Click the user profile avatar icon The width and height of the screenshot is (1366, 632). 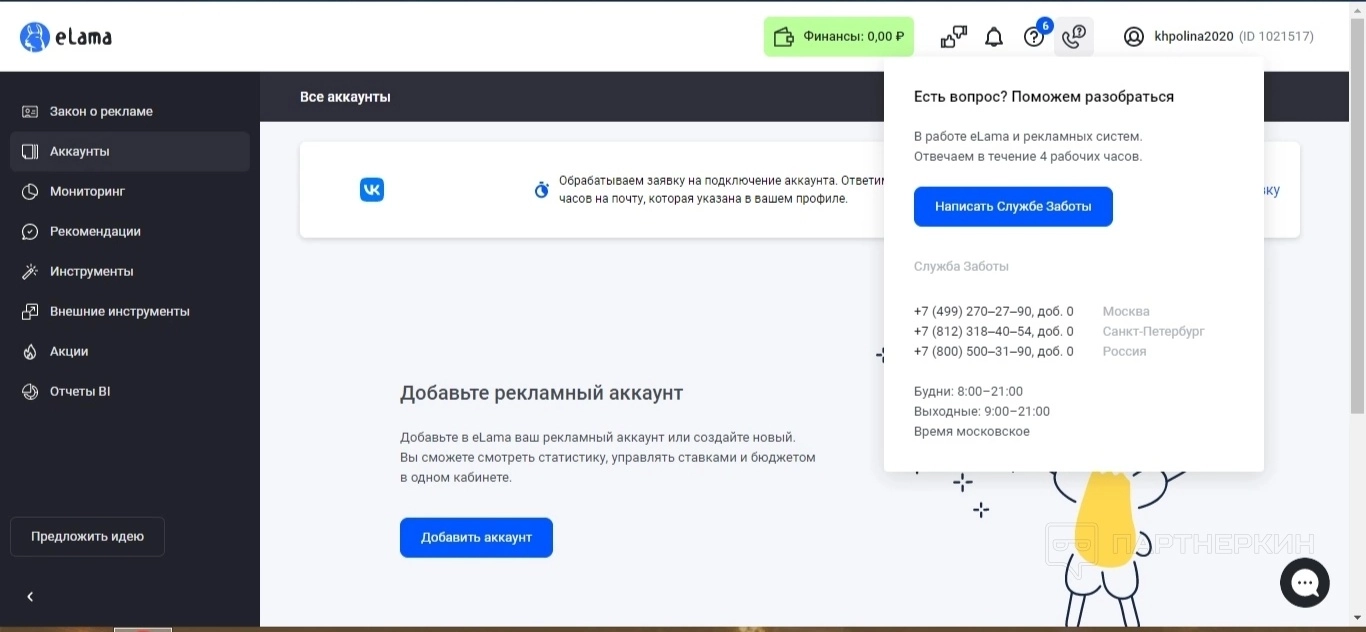point(1134,37)
